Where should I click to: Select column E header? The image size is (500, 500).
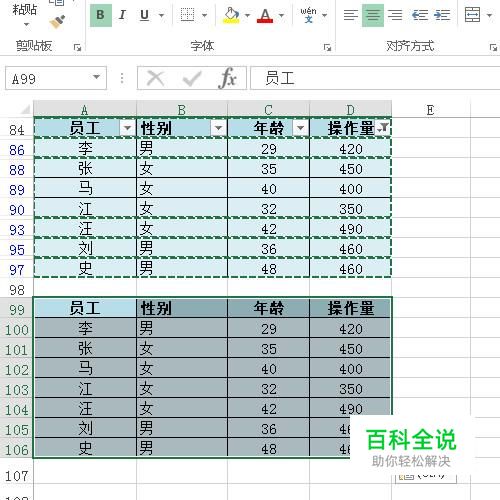coord(431,109)
